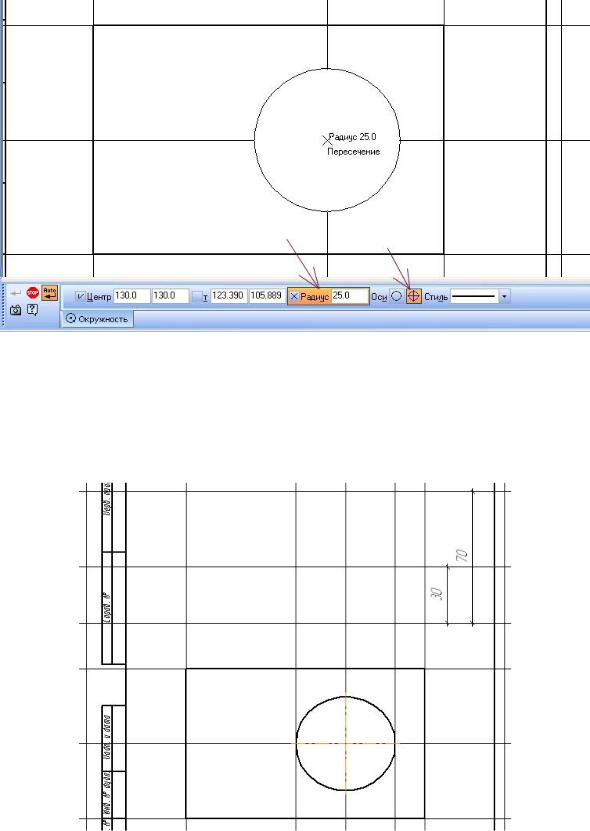Toggle the Центр checkbox

point(80,297)
